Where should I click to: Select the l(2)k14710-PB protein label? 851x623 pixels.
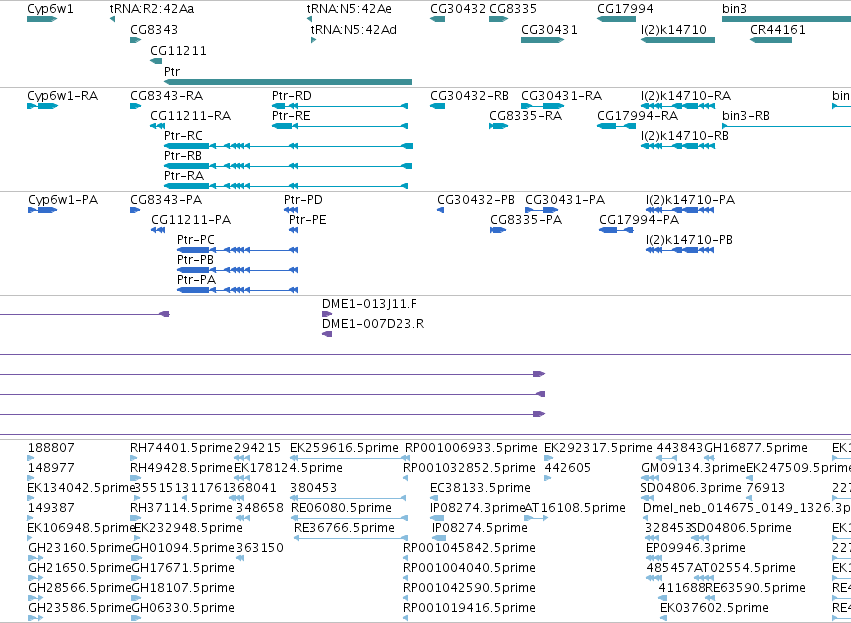coord(689,240)
